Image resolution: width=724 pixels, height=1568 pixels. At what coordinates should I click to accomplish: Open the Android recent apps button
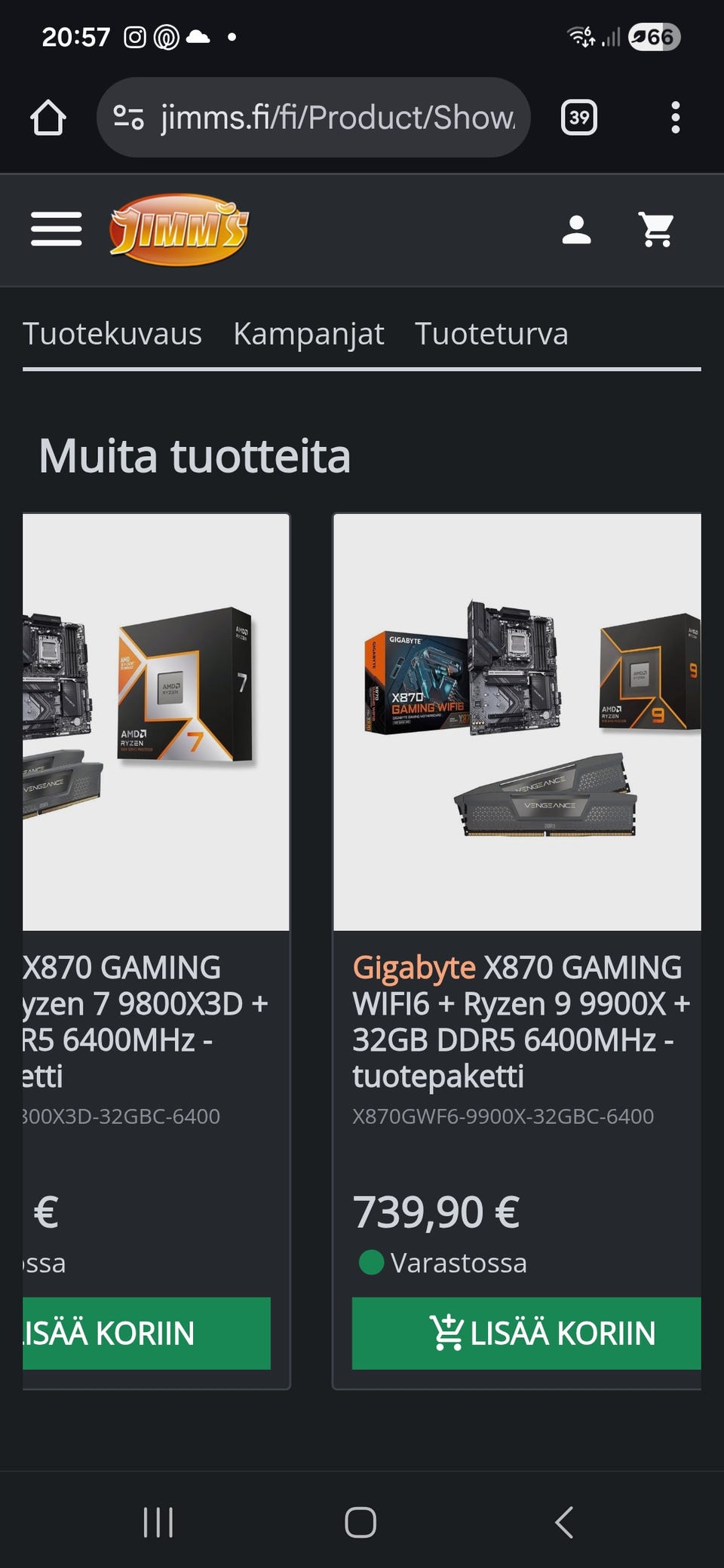click(158, 1522)
